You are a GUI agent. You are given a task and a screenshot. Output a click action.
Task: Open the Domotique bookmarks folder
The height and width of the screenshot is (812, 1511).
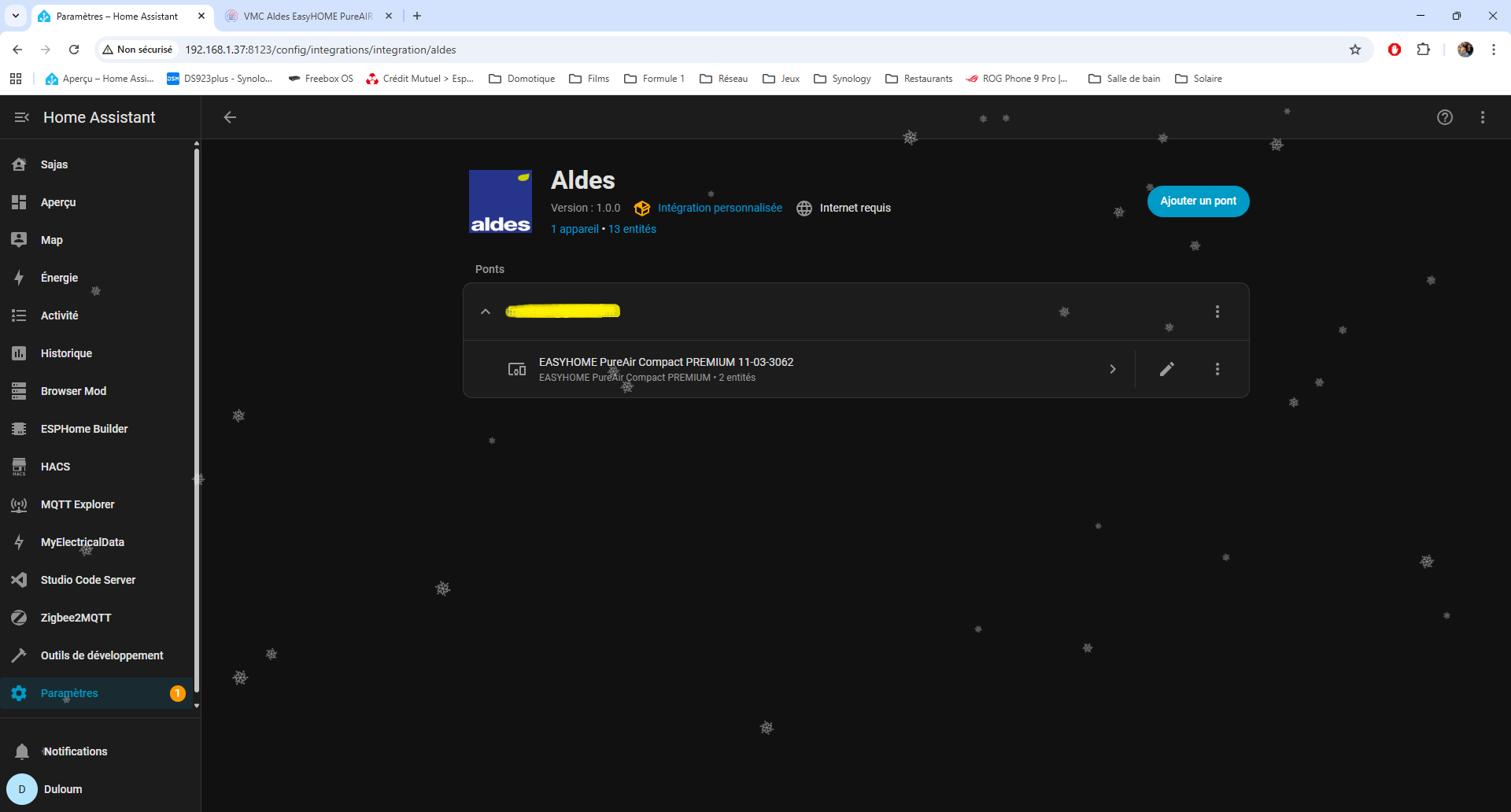click(x=522, y=79)
